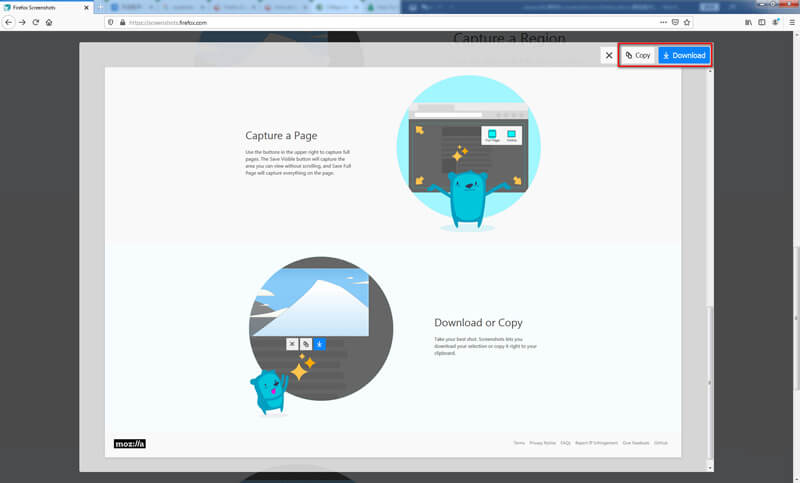Open the Library icon in toolbar
The height and width of the screenshot is (483, 800).
(747, 22)
